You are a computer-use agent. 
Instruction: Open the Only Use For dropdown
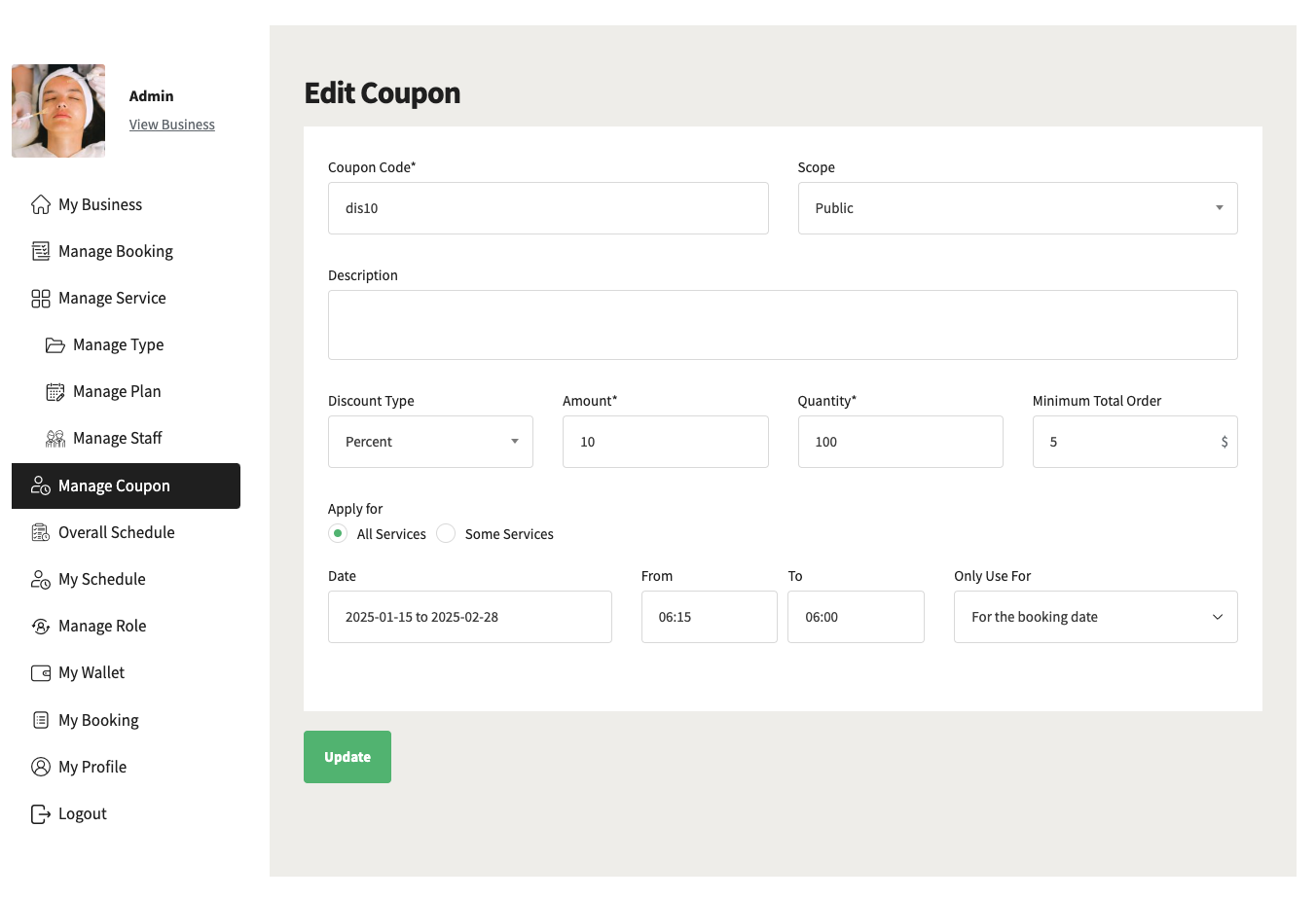[1095, 617]
